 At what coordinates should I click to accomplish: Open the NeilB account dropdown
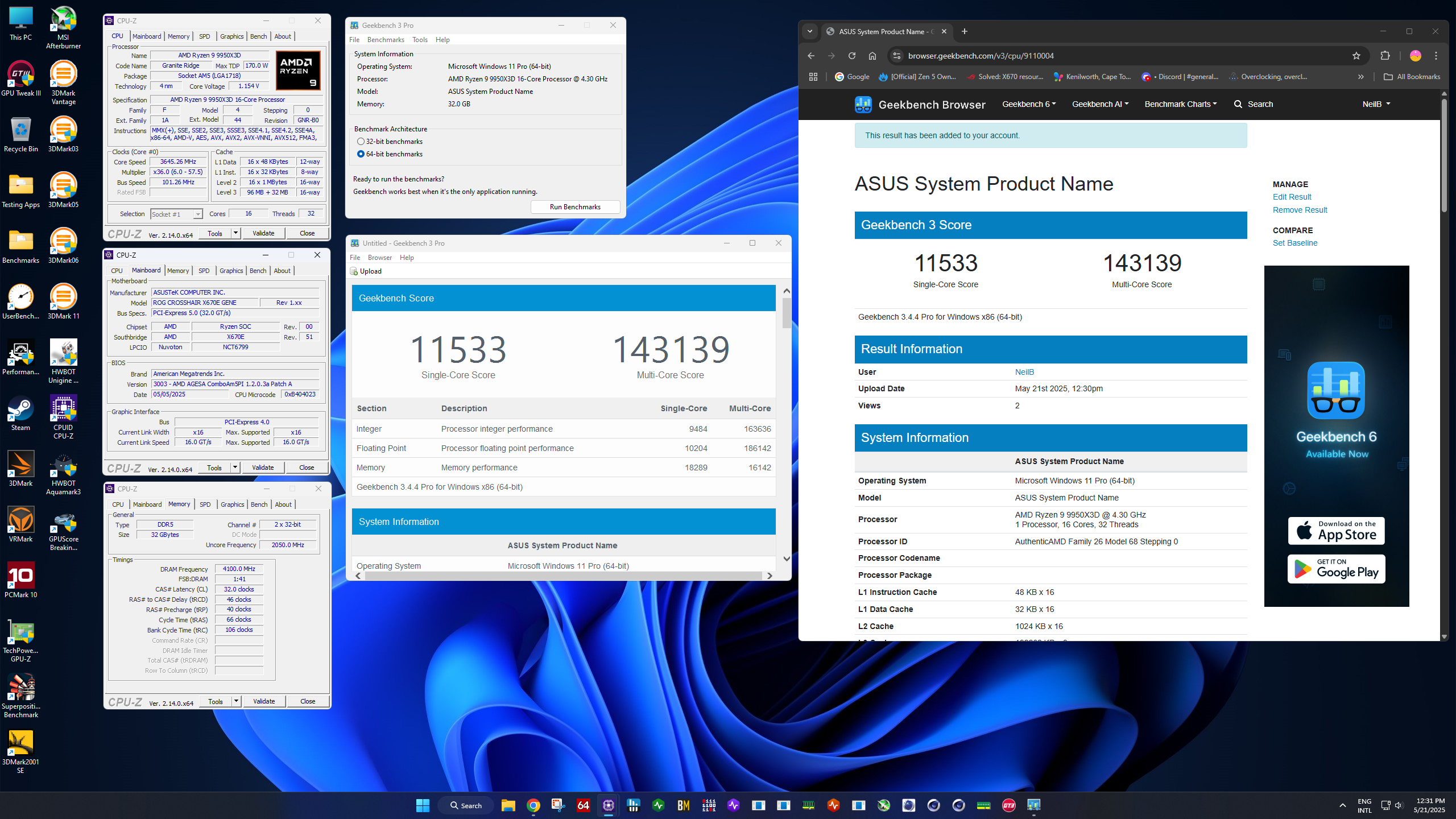(1376, 104)
